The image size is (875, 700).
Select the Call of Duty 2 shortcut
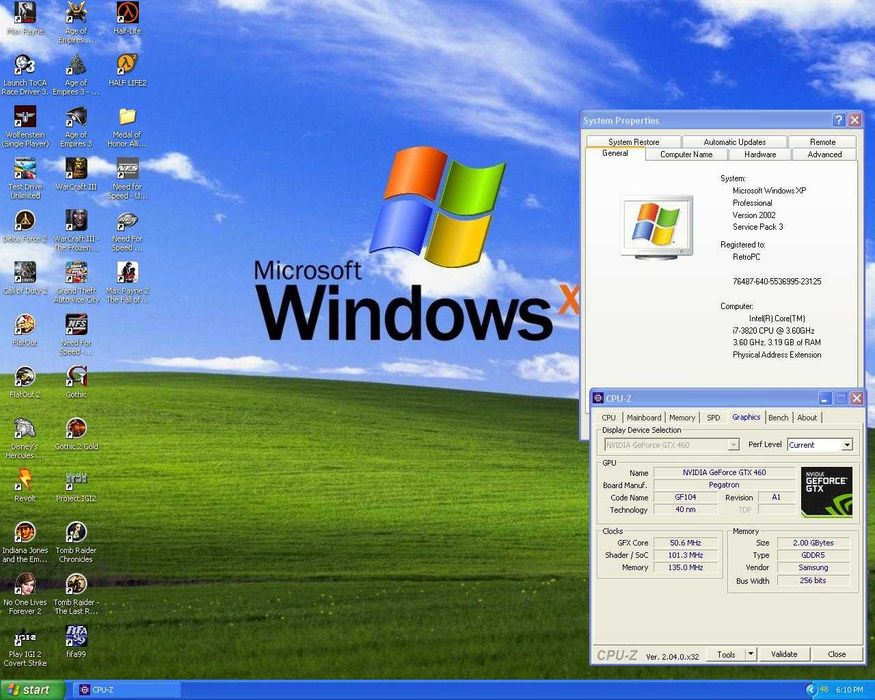coord(25,279)
